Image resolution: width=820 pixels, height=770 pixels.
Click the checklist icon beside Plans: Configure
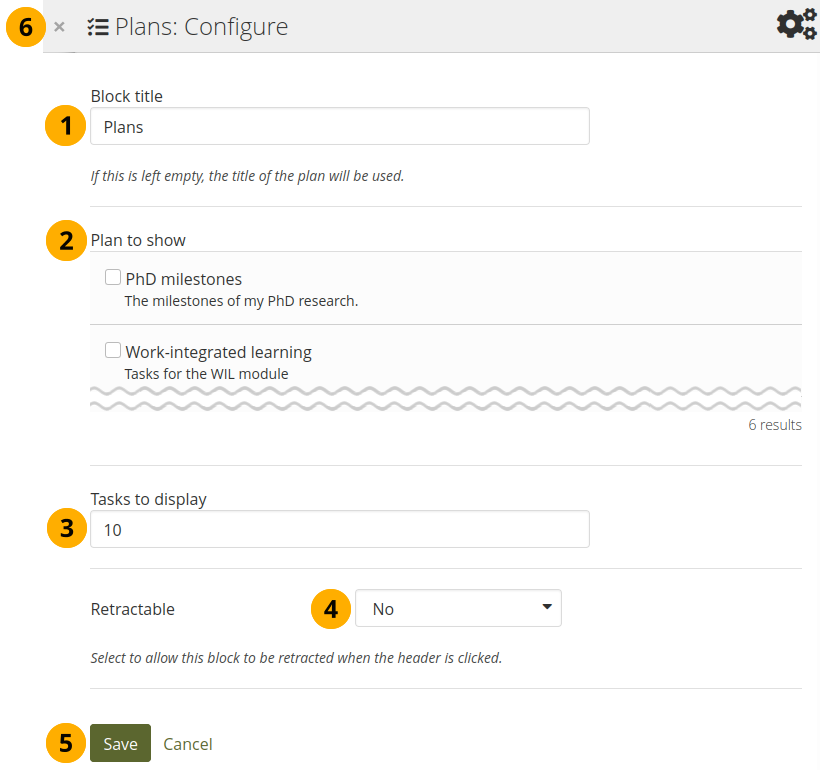[x=98, y=27]
